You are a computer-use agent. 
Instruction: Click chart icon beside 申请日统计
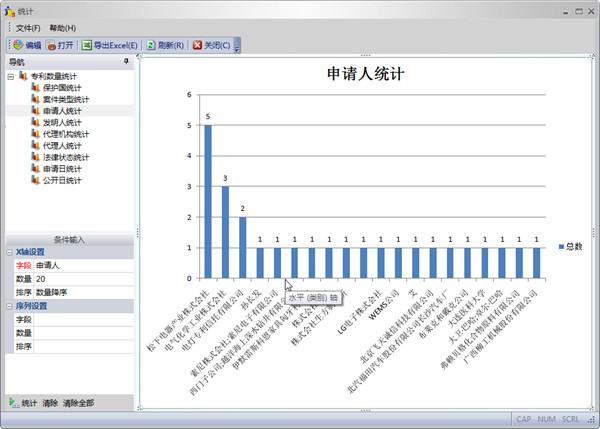(35, 168)
